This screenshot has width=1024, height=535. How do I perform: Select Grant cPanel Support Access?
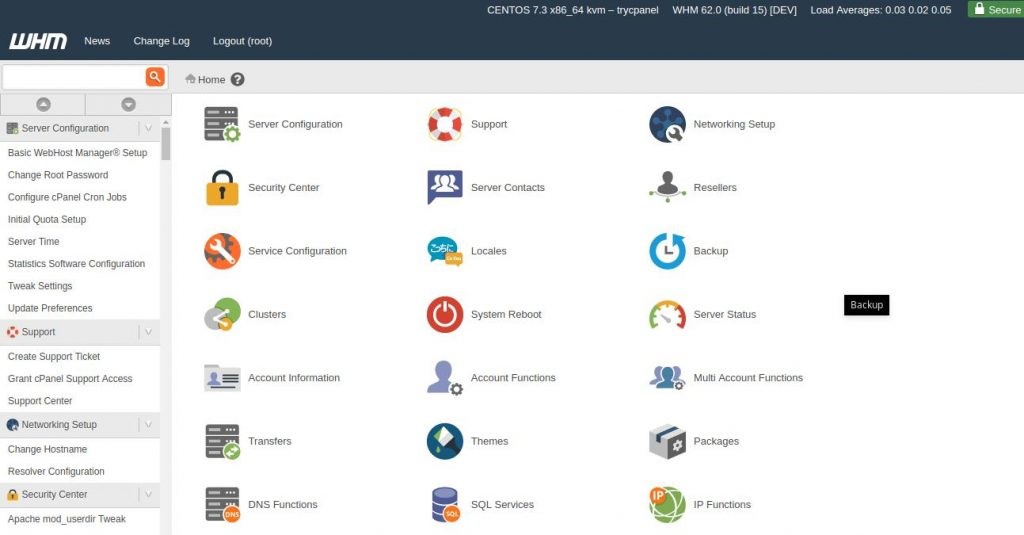[70, 378]
